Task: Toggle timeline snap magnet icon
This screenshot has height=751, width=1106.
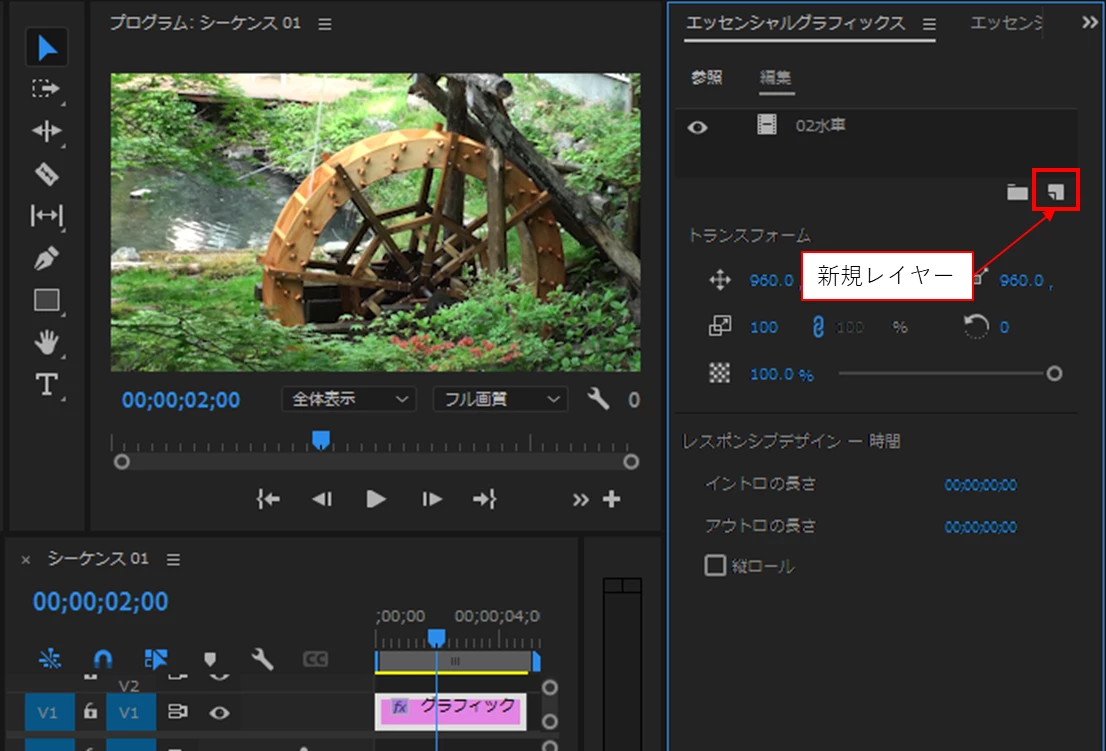Action: pos(103,659)
